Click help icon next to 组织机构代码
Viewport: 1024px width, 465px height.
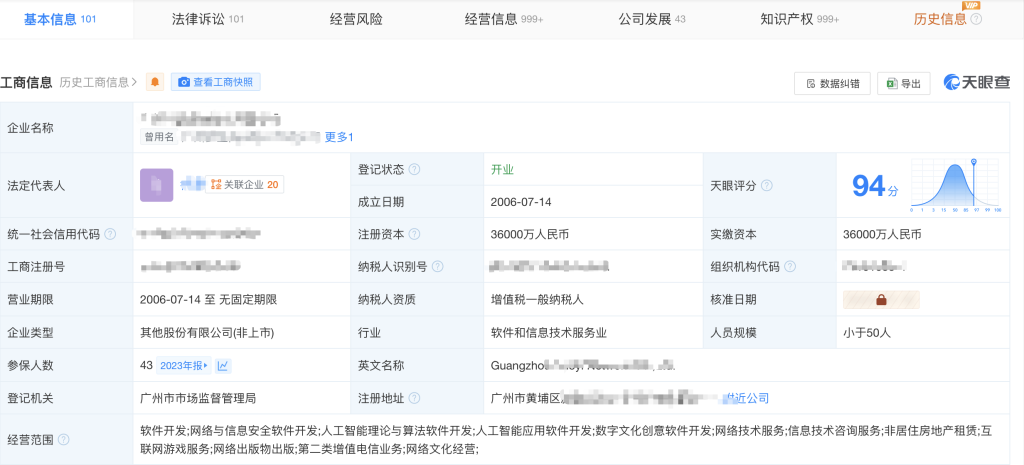pyautogui.click(x=790, y=266)
